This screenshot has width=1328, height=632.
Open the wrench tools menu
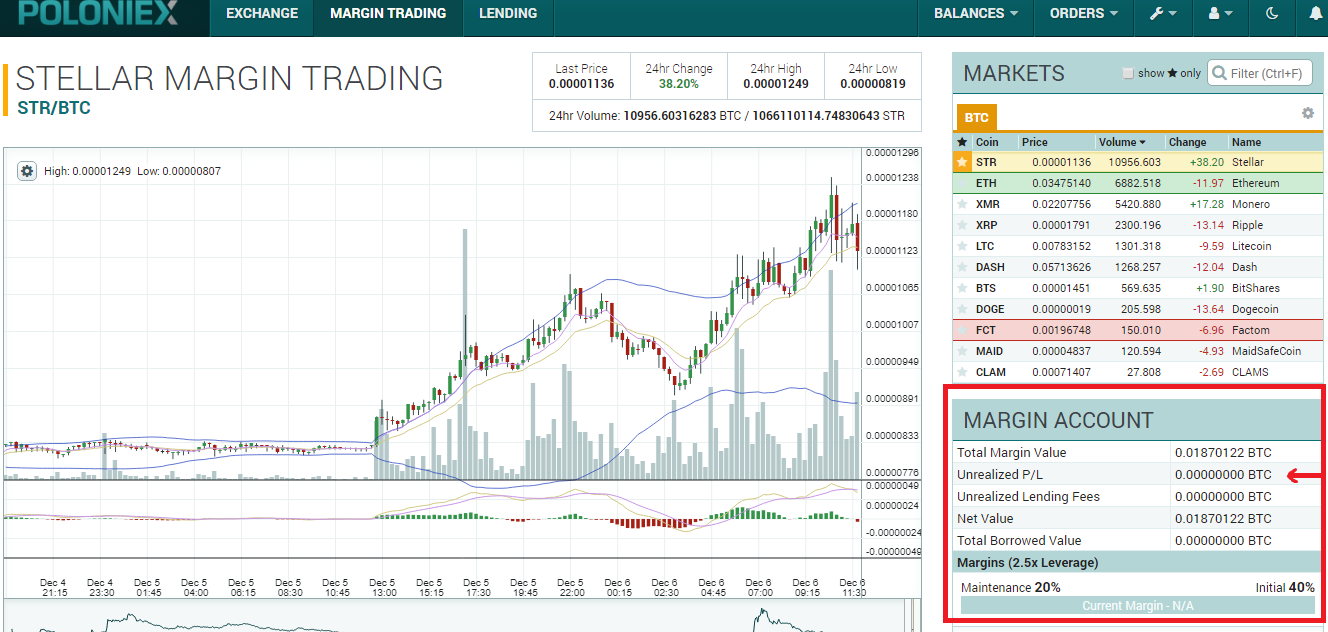click(1163, 14)
